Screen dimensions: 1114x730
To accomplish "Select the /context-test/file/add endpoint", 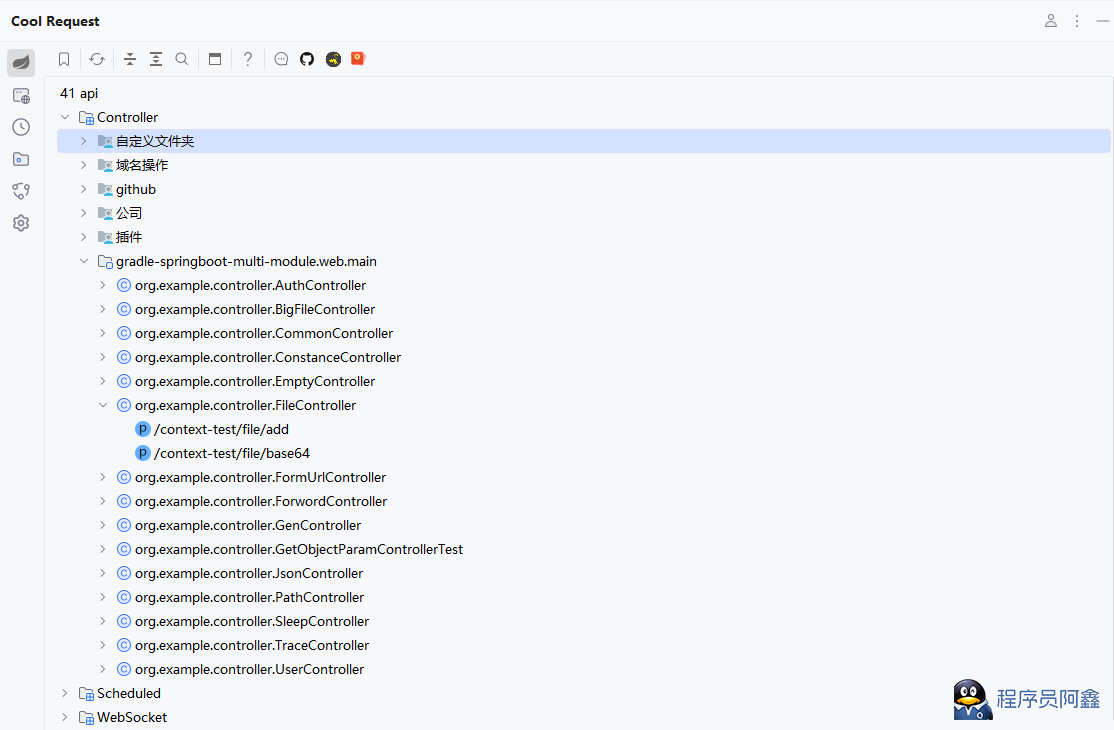I will coord(221,429).
